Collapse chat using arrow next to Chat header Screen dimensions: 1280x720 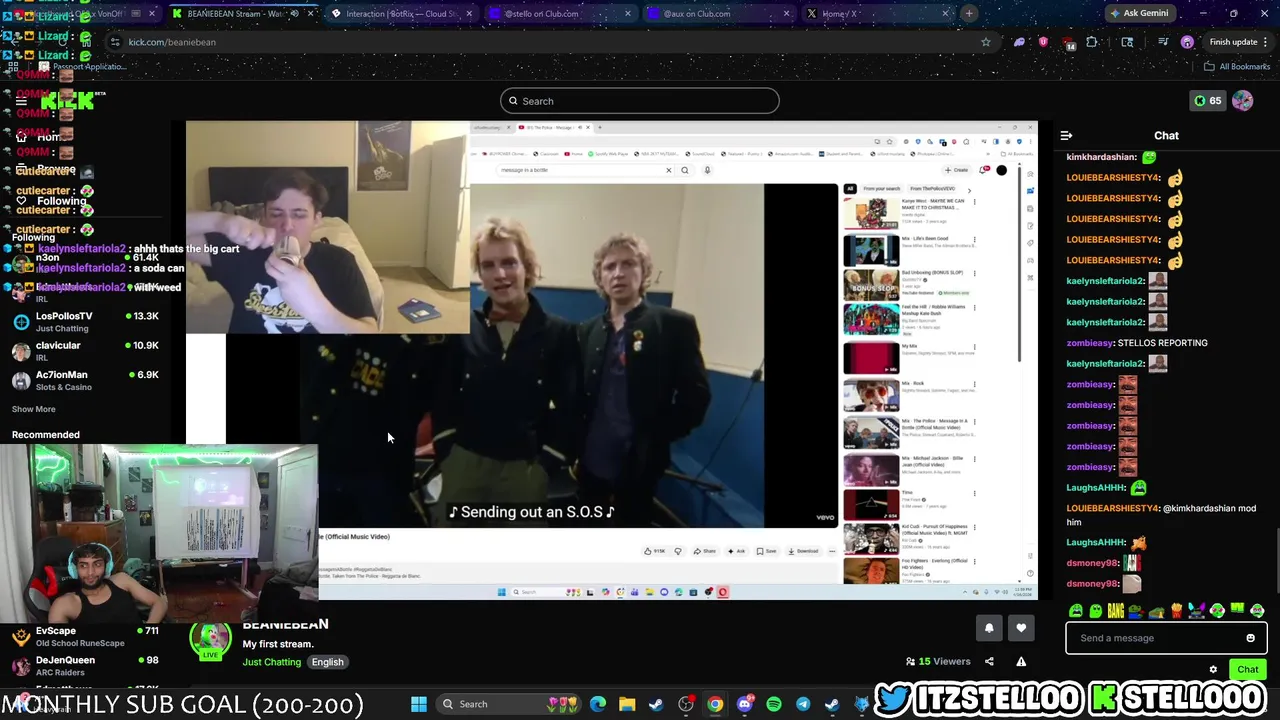point(1066,135)
